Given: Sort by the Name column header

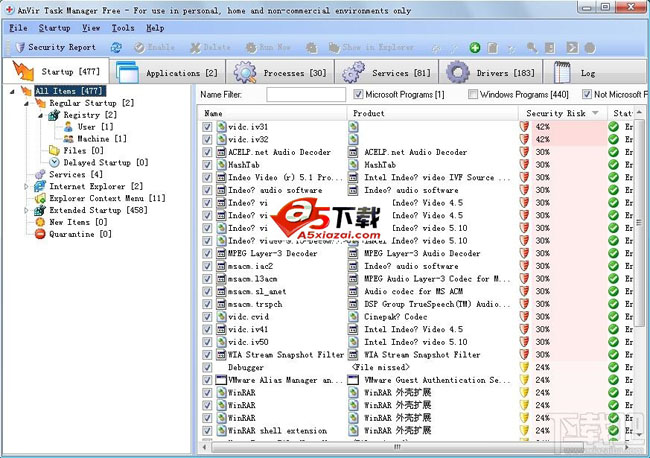Looking at the screenshot, I should pos(272,113).
